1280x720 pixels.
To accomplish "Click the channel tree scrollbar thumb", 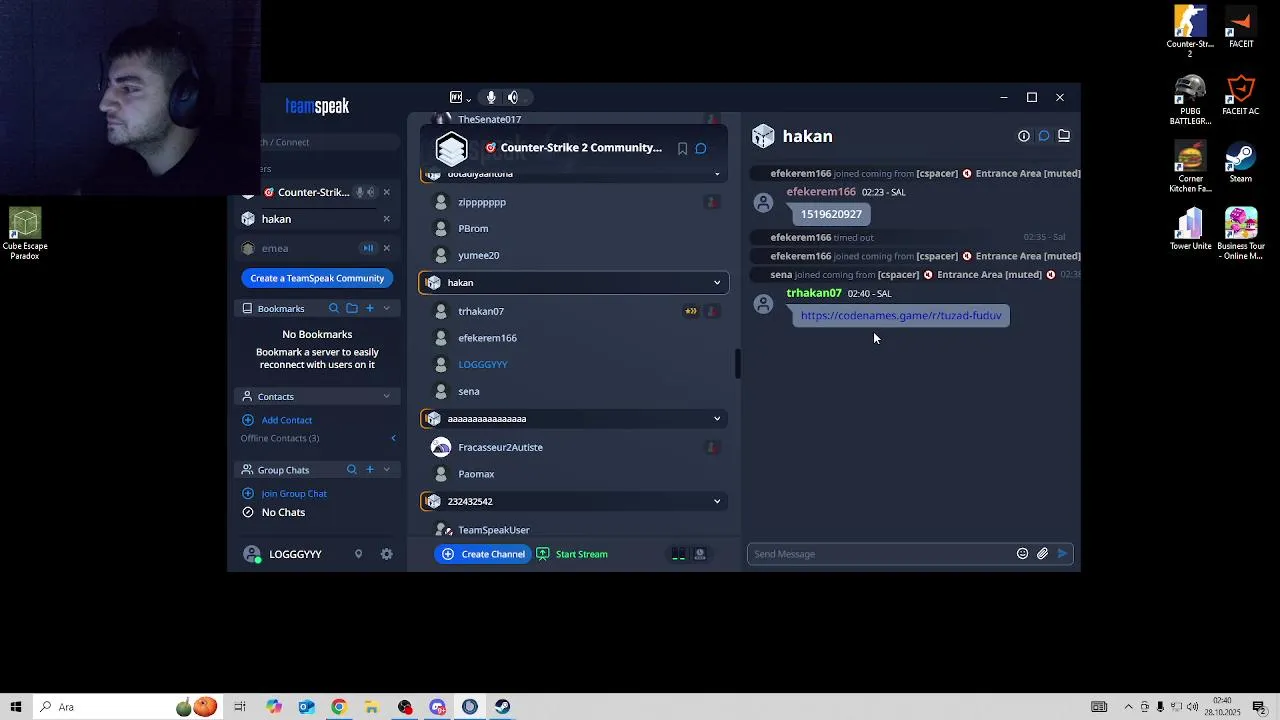I will tap(738, 364).
